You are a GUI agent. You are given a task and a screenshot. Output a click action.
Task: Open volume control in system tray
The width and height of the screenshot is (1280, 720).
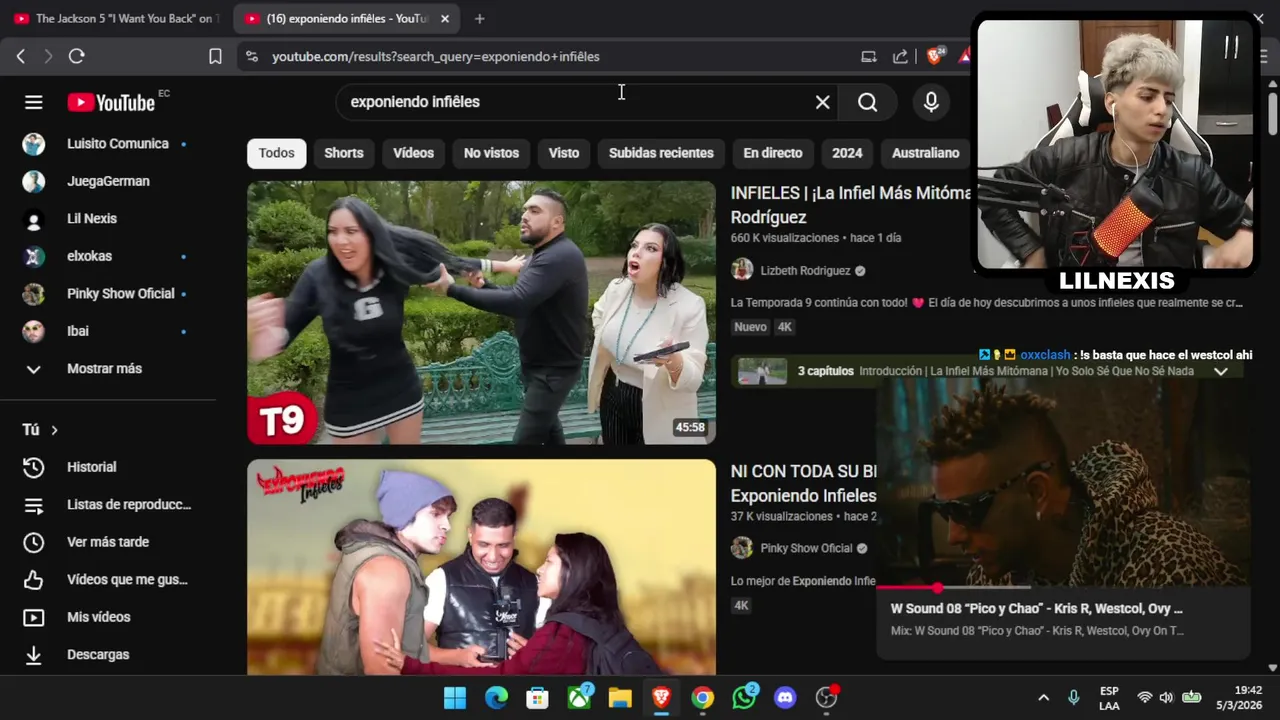coord(1168,697)
